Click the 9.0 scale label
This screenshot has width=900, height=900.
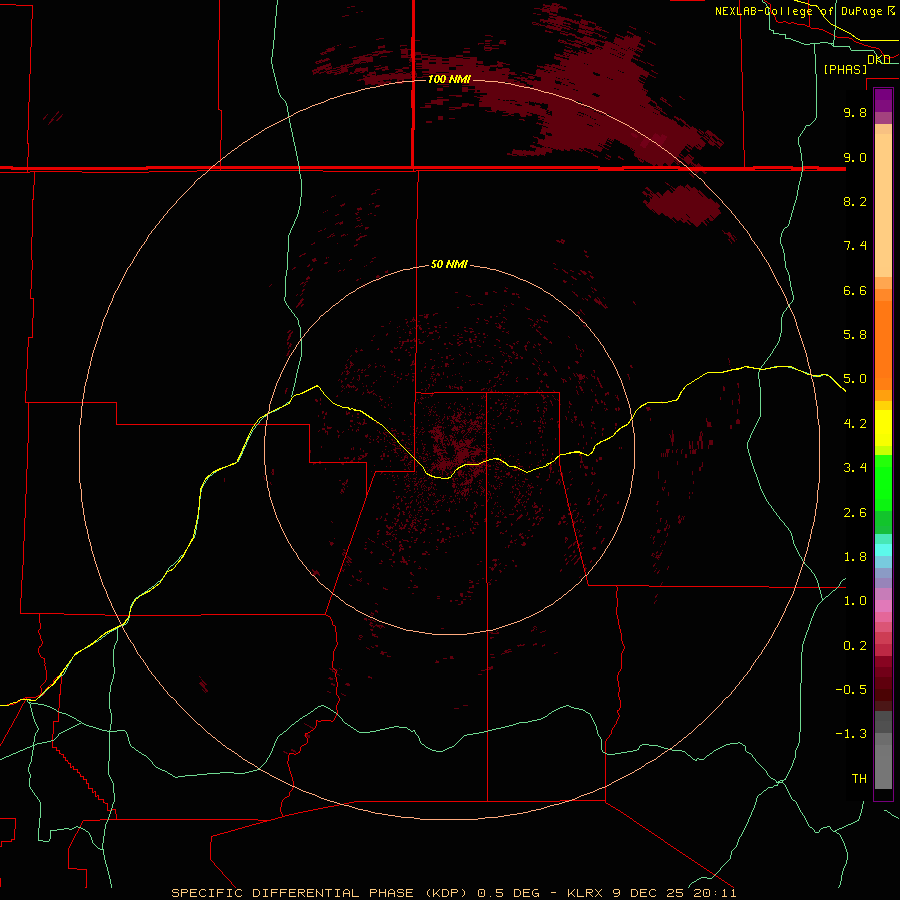point(855,157)
